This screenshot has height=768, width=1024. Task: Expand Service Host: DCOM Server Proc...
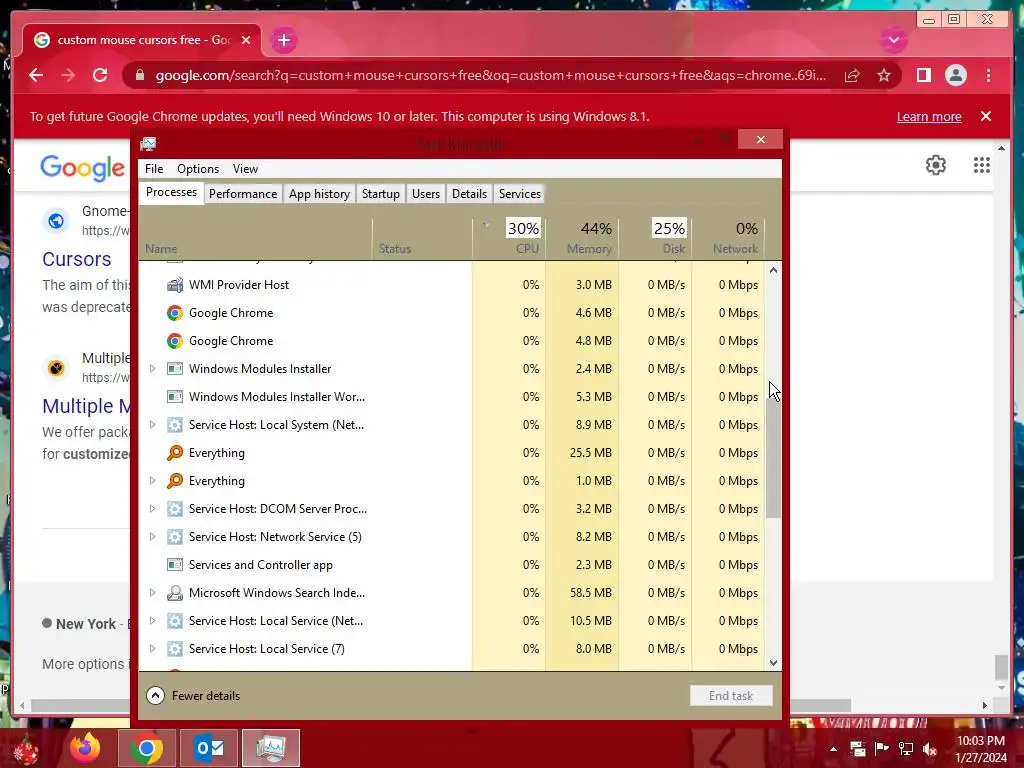[152, 509]
